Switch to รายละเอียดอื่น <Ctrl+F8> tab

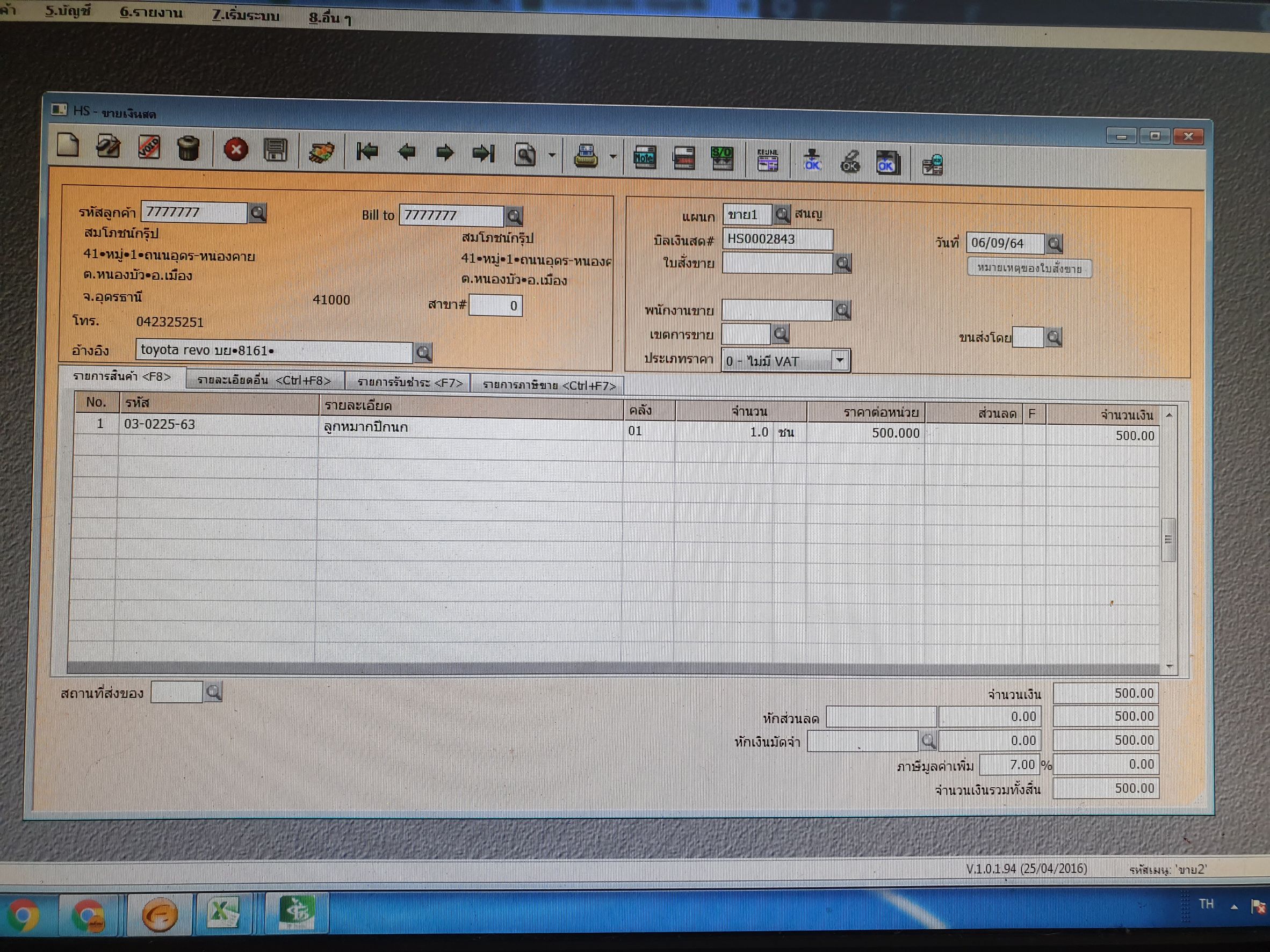click(264, 381)
